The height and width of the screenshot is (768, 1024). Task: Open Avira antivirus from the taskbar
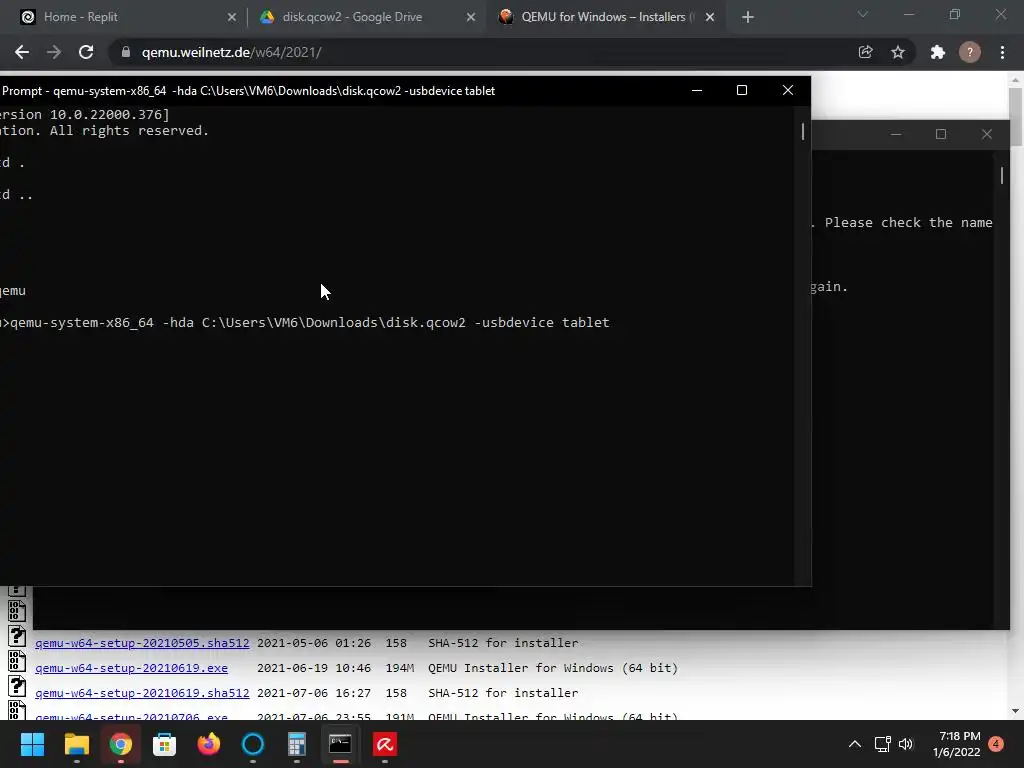(385, 744)
